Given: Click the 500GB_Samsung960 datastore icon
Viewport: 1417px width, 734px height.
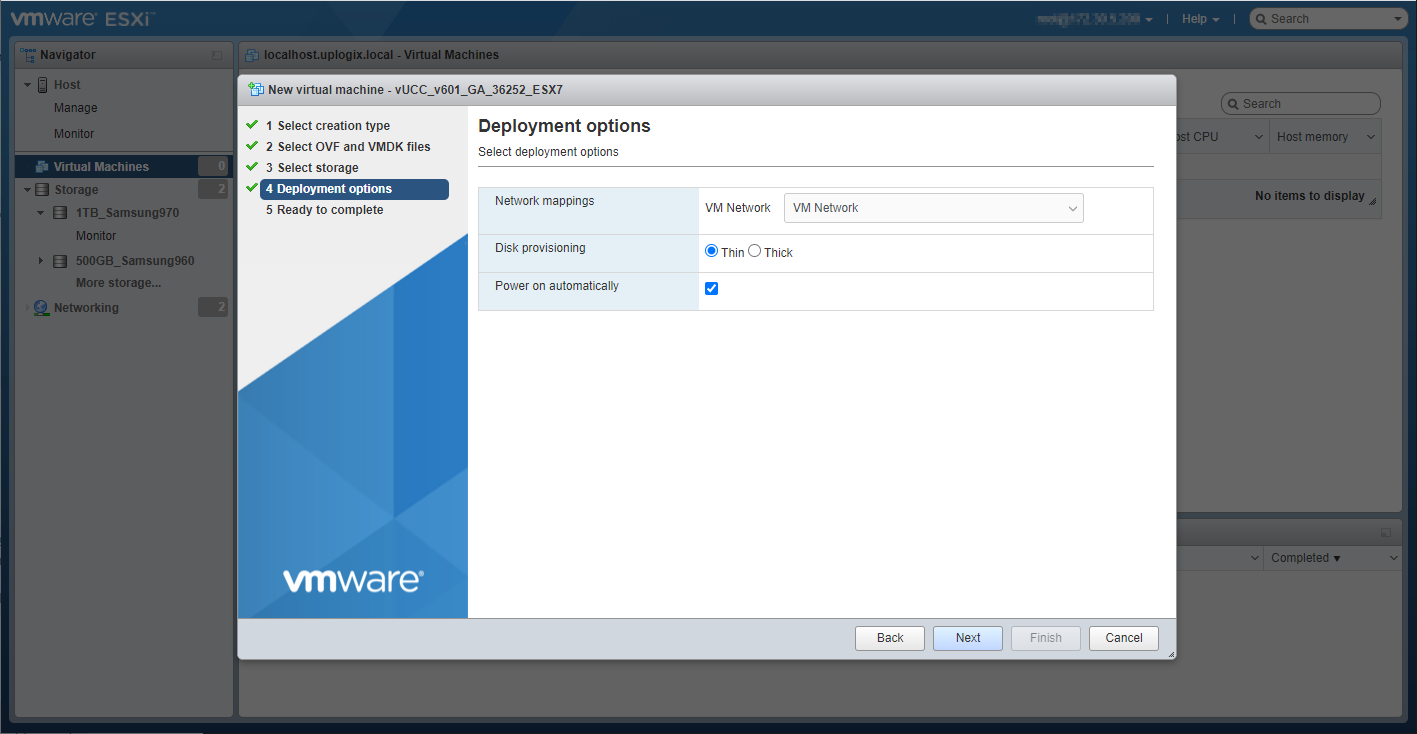Looking at the screenshot, I should pos(60,261).
